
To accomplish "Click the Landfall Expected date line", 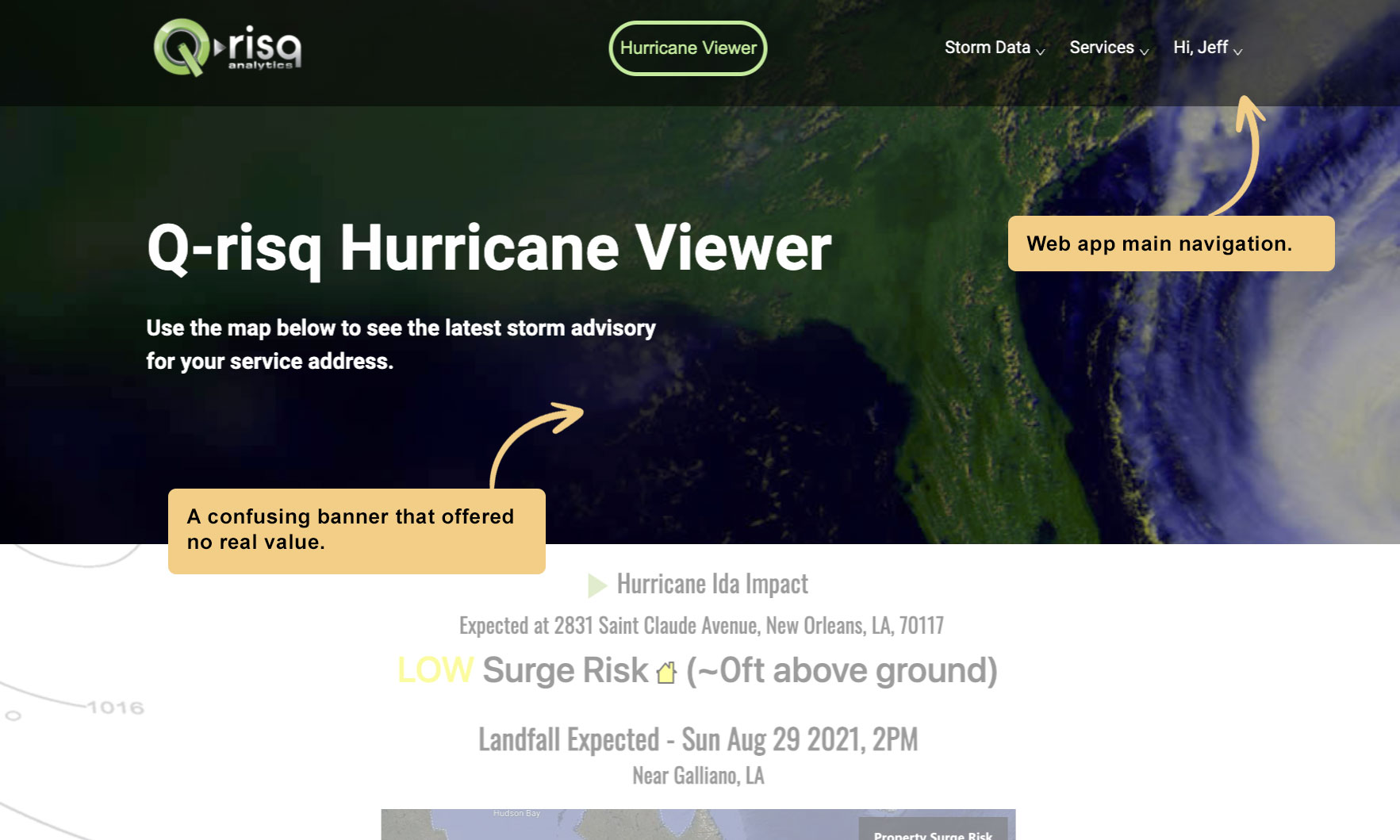I will [698, 739].
